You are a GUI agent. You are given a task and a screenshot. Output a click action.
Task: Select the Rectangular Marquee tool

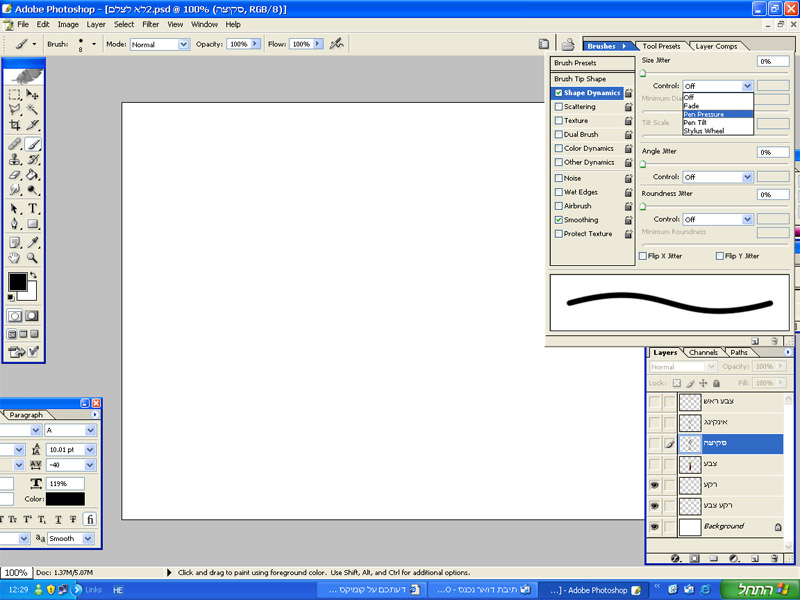(x=15, y=94)
